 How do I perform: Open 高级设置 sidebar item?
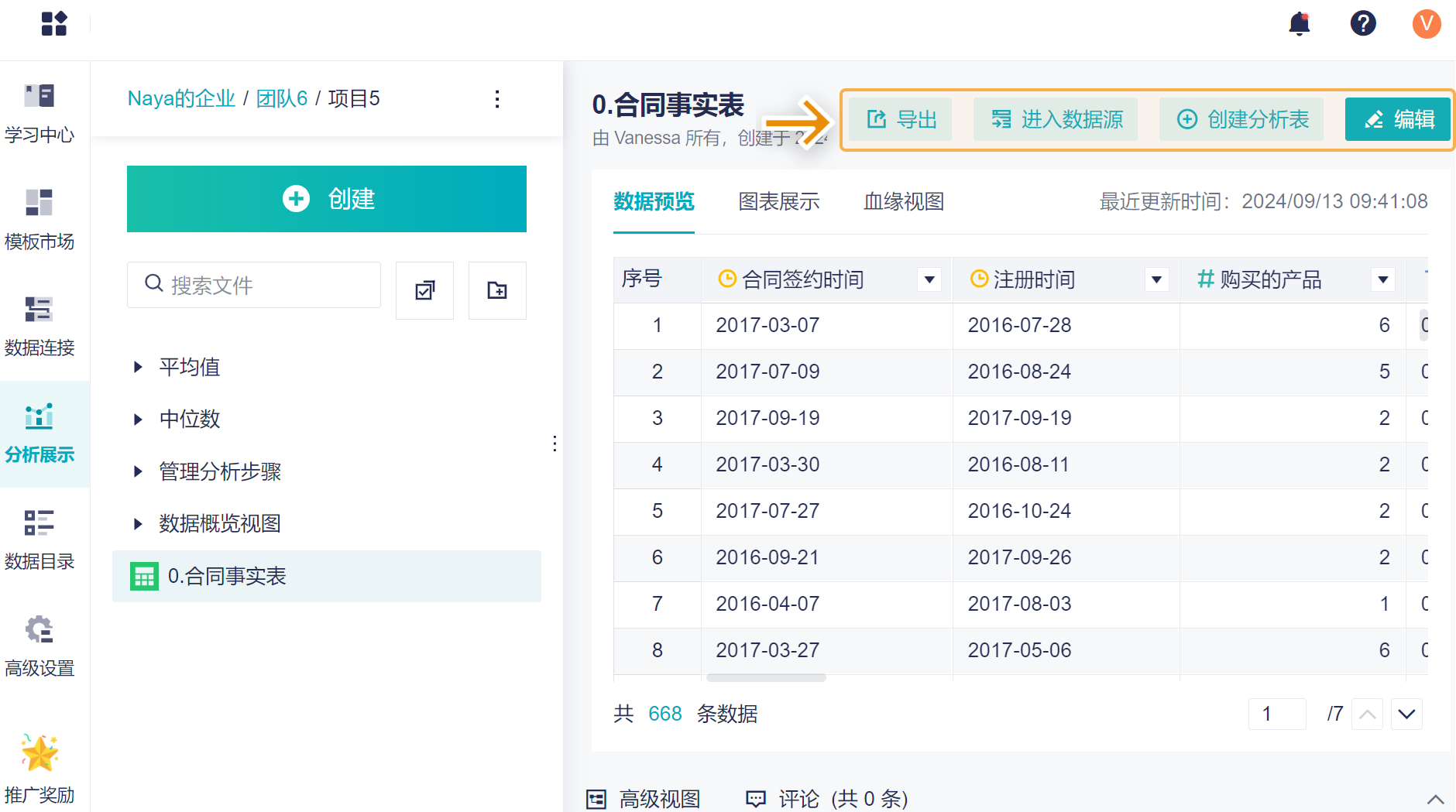pyautogui.click(x=39, y=647)
